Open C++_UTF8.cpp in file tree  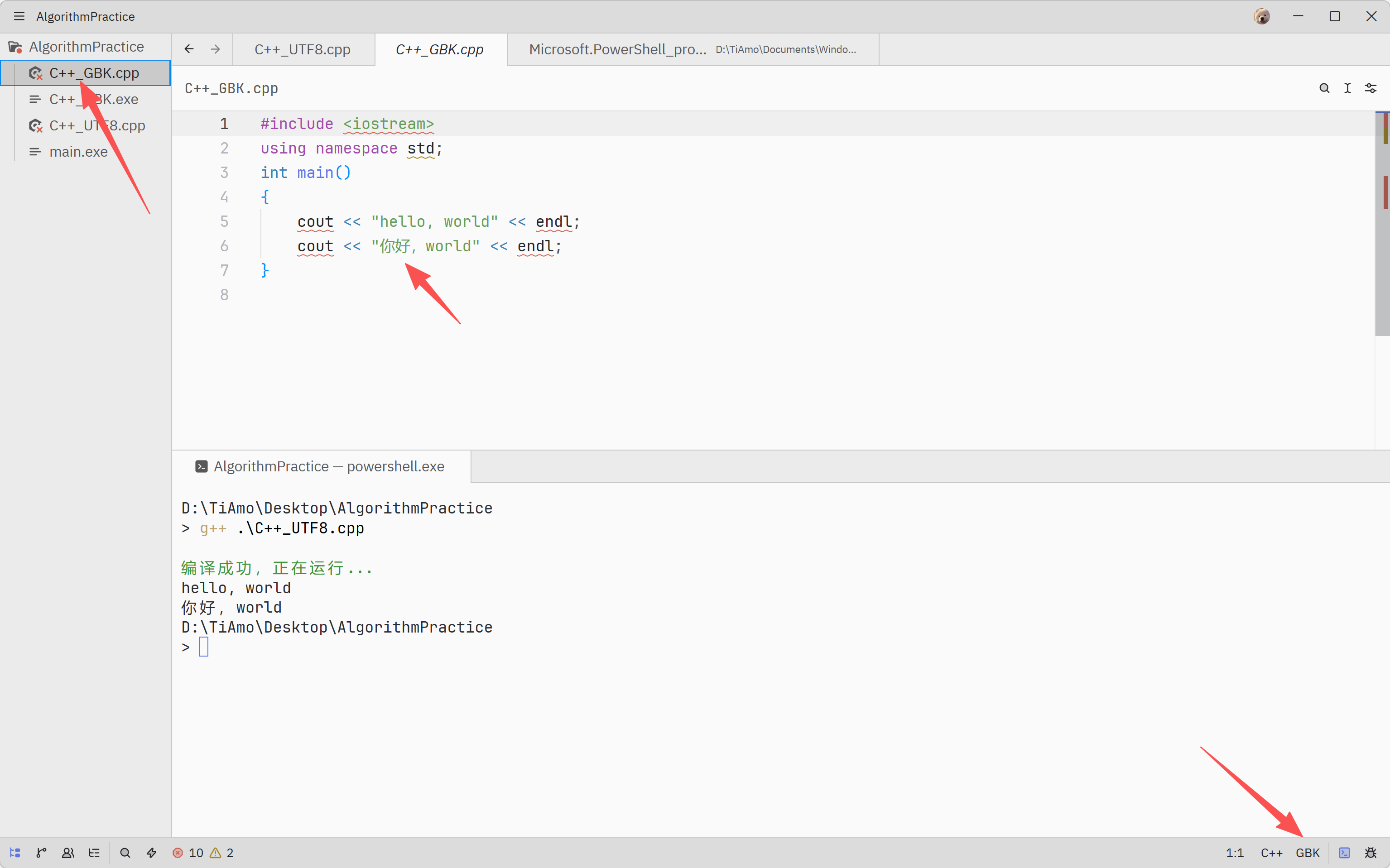[x=86, y=126]
